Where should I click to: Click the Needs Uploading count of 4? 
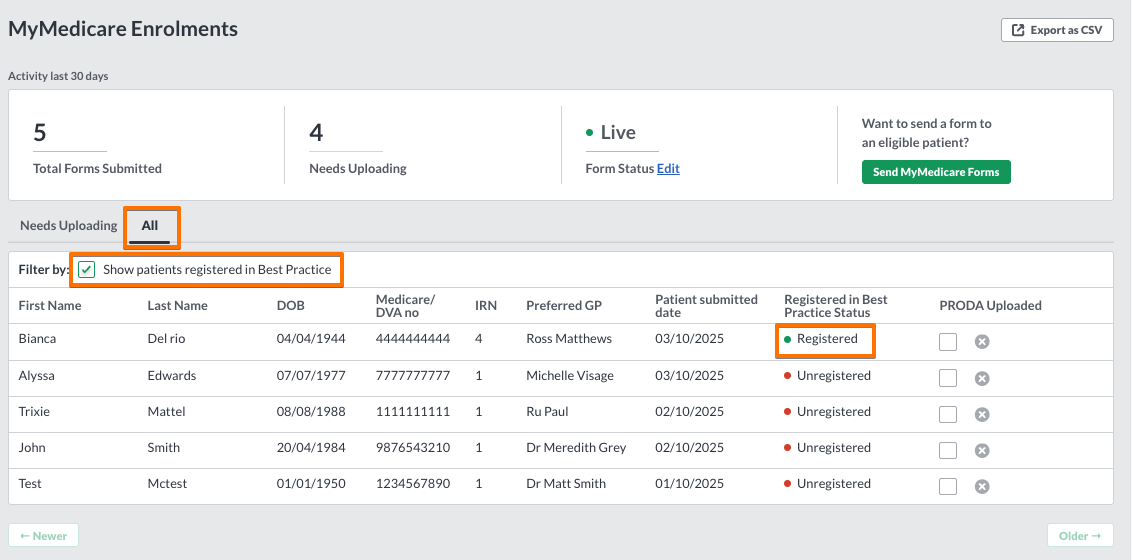point(316,133)
